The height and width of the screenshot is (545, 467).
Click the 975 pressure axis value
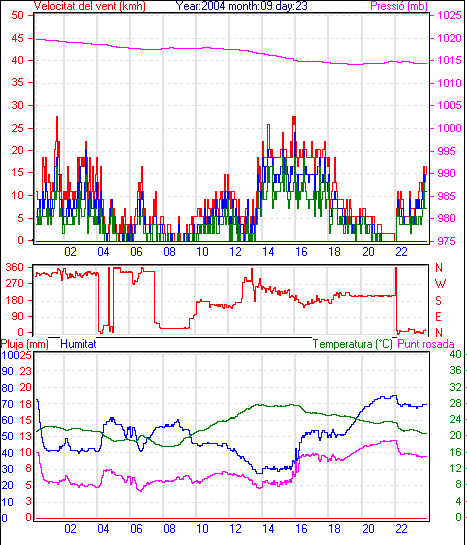(x=446, y=241)
